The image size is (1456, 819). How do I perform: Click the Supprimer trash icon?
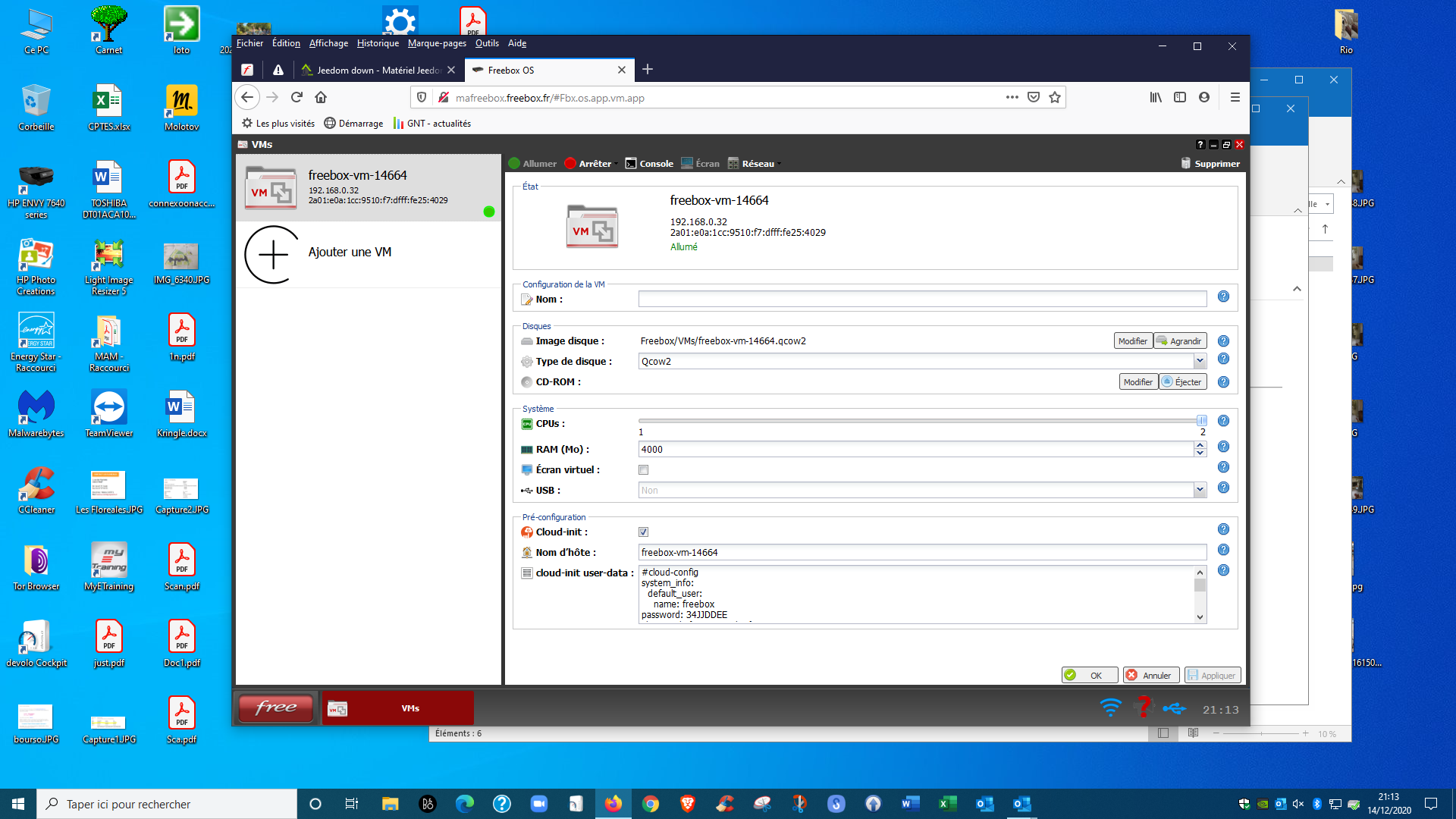(1186, 163)
